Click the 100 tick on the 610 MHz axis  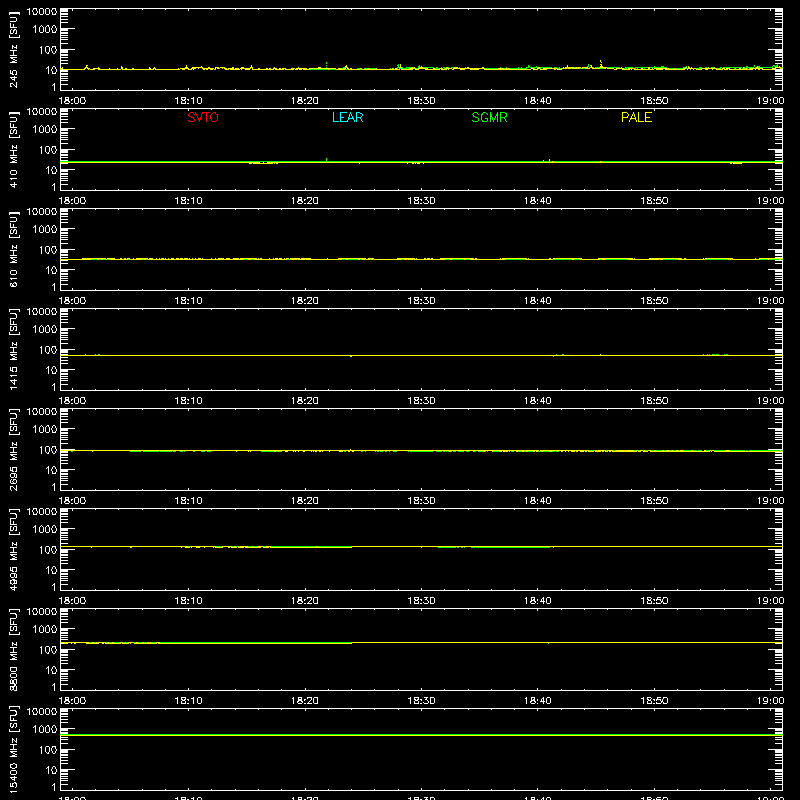point(48,249)
